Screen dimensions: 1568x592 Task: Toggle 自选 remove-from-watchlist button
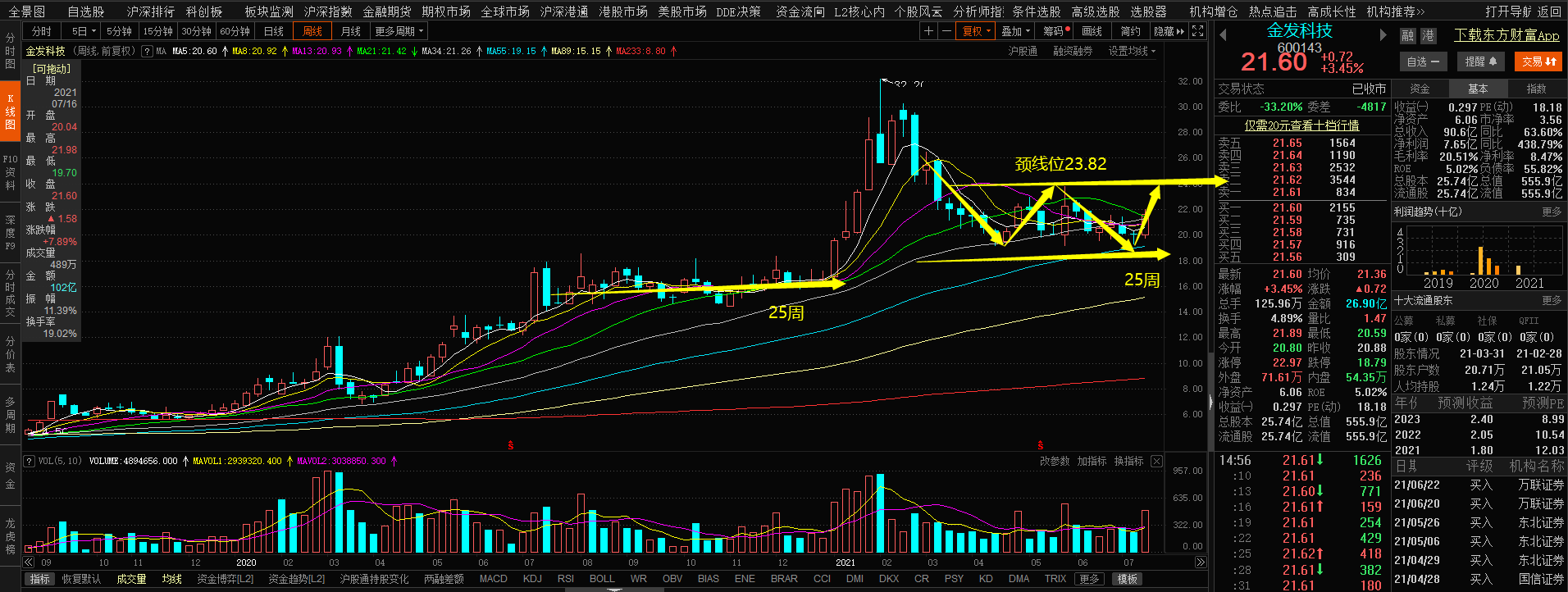click(1424, 61)
